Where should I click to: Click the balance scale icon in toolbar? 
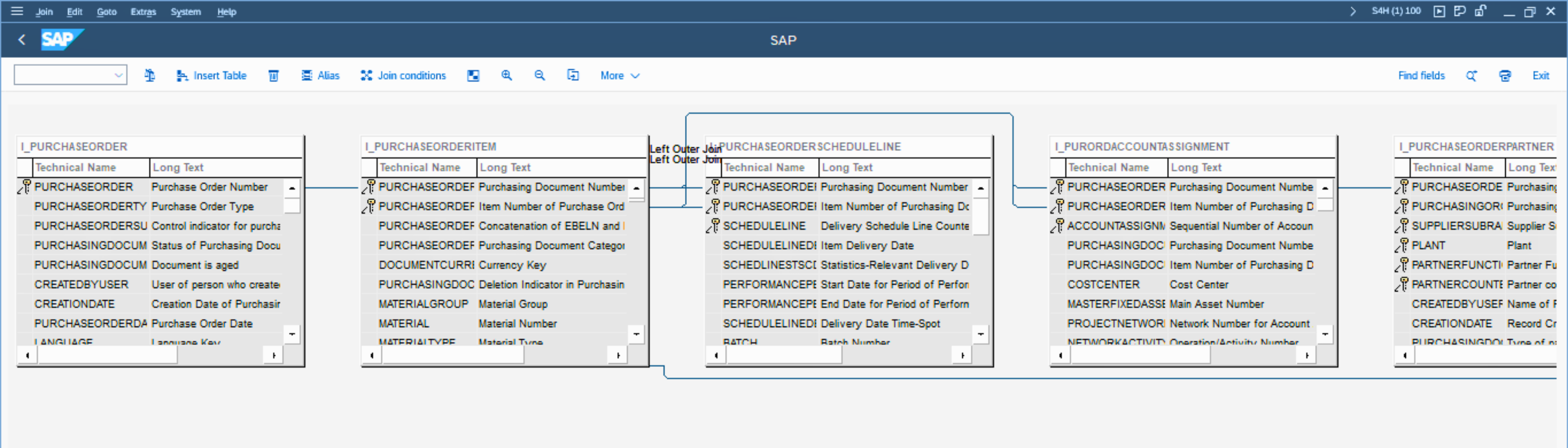150,75
